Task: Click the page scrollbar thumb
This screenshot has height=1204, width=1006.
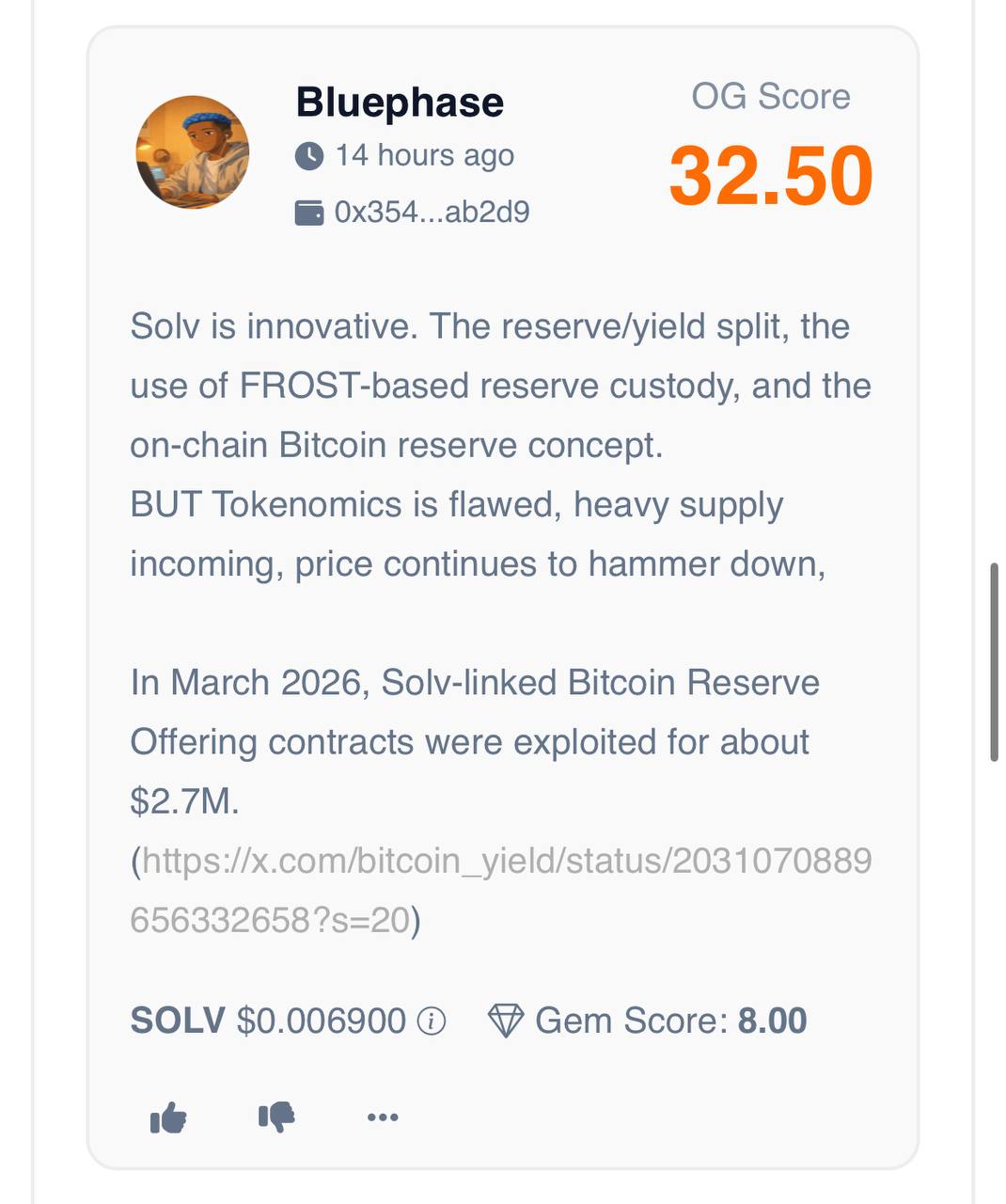Action: coord(994,661)
